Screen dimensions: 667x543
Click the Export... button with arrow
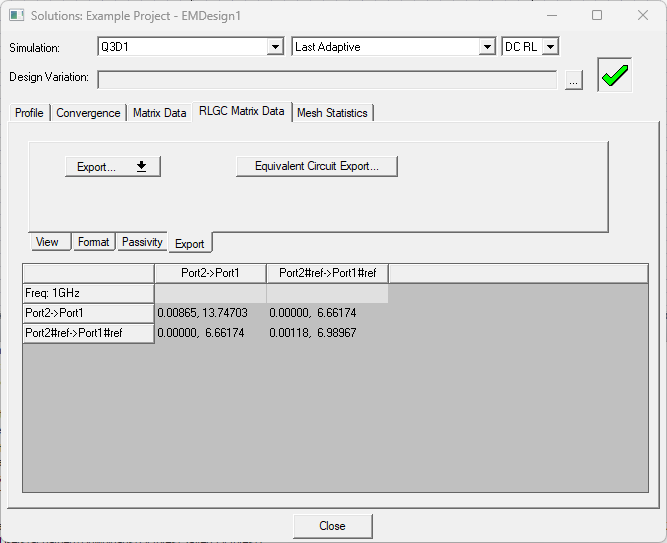tap(112, 167)
